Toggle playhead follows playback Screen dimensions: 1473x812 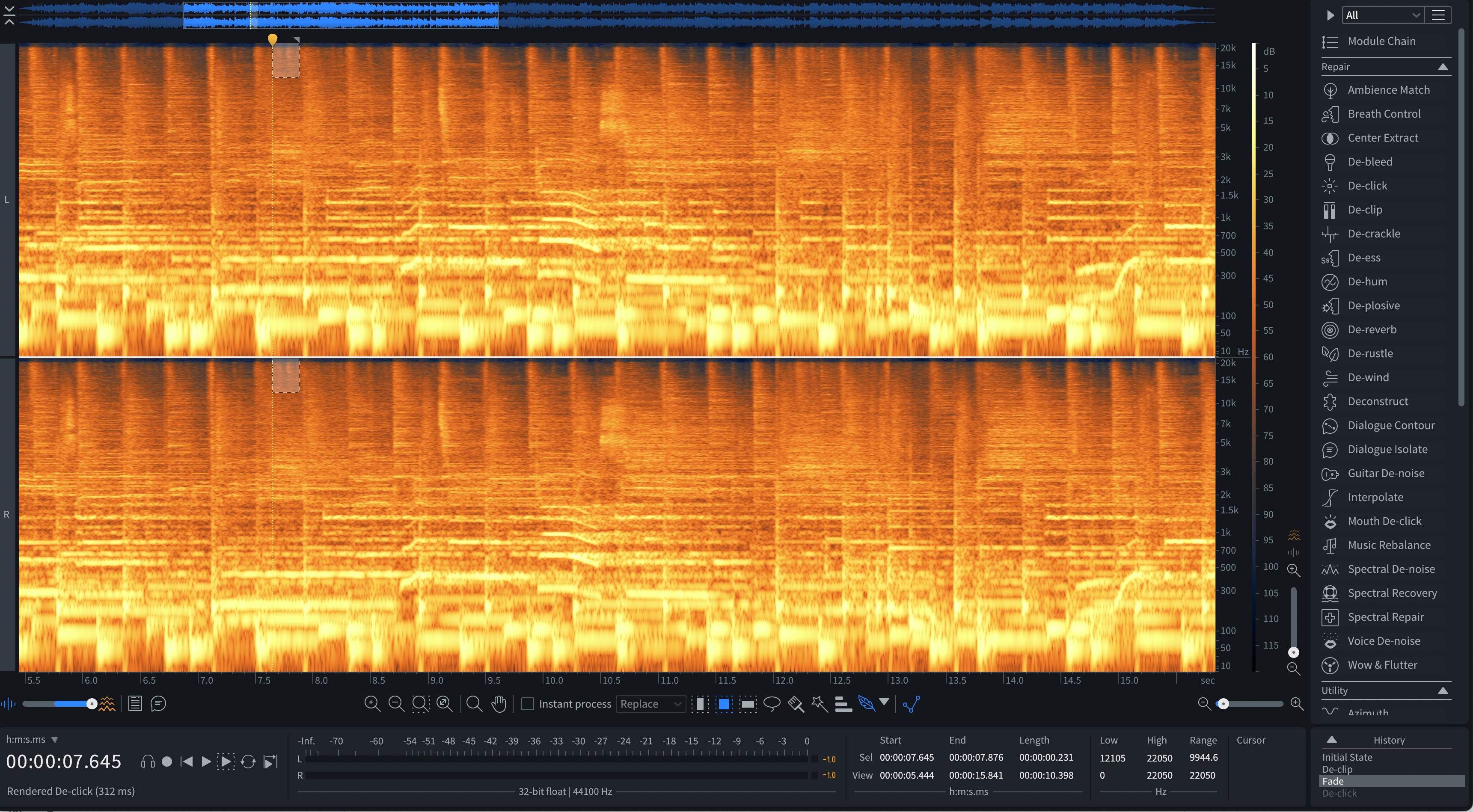pyautogui.click(x=270, y=762)
